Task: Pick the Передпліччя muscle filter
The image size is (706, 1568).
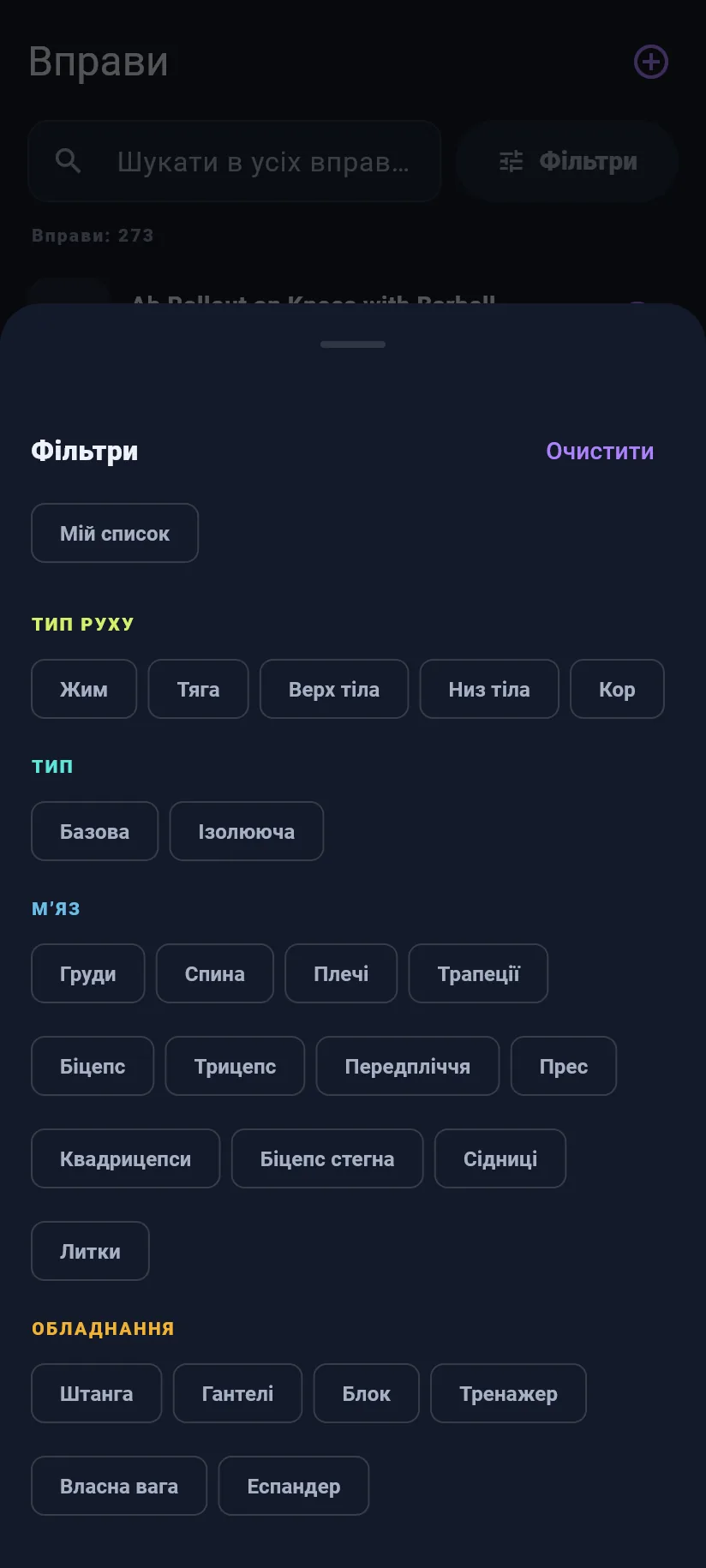Action: pyautogui.click(x=408, y=1066)
